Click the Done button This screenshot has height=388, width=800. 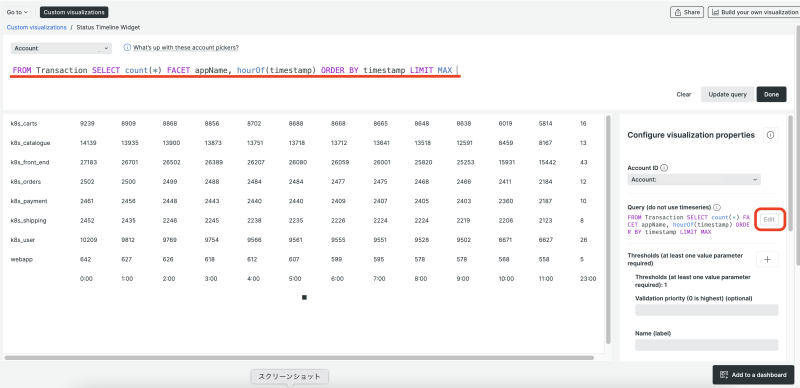pyautogui.click(x=771, y=94)
